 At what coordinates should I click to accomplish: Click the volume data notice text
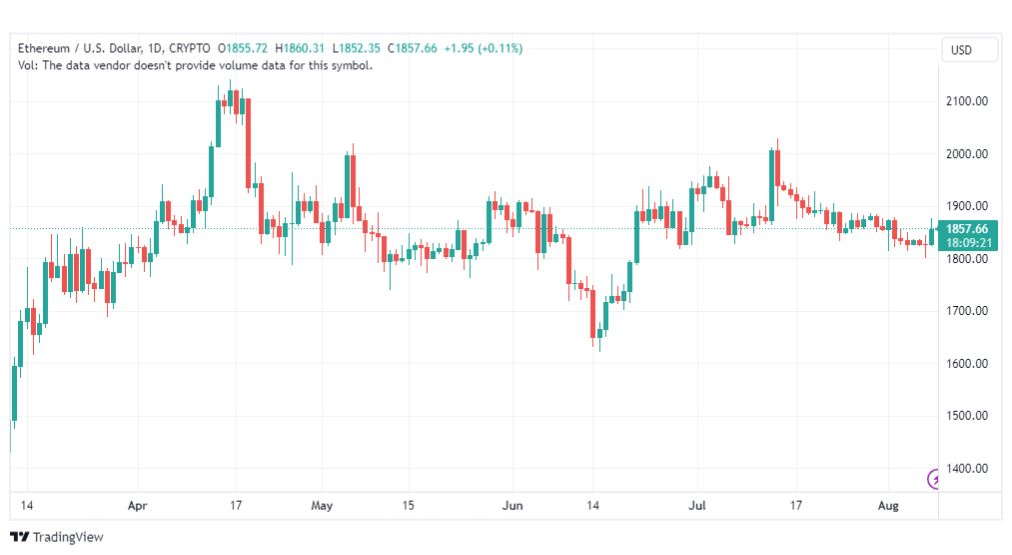(195, 66)
